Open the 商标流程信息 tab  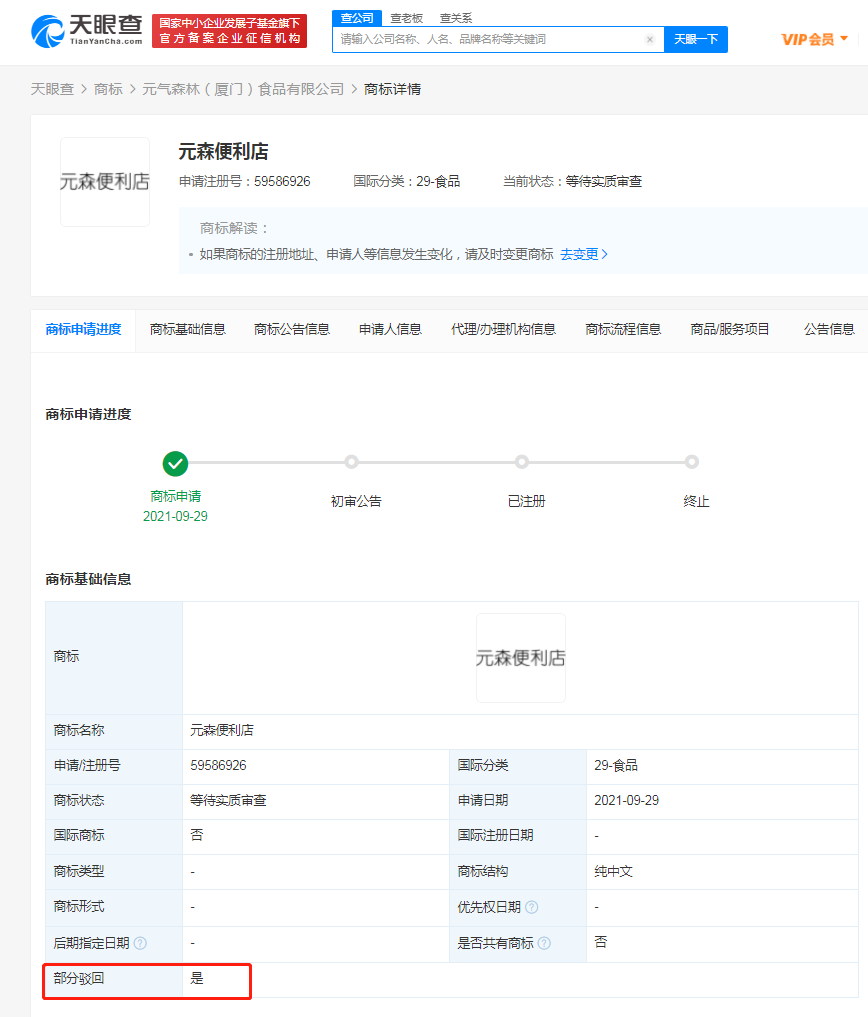pyautogui.click(x=620, y=328)
